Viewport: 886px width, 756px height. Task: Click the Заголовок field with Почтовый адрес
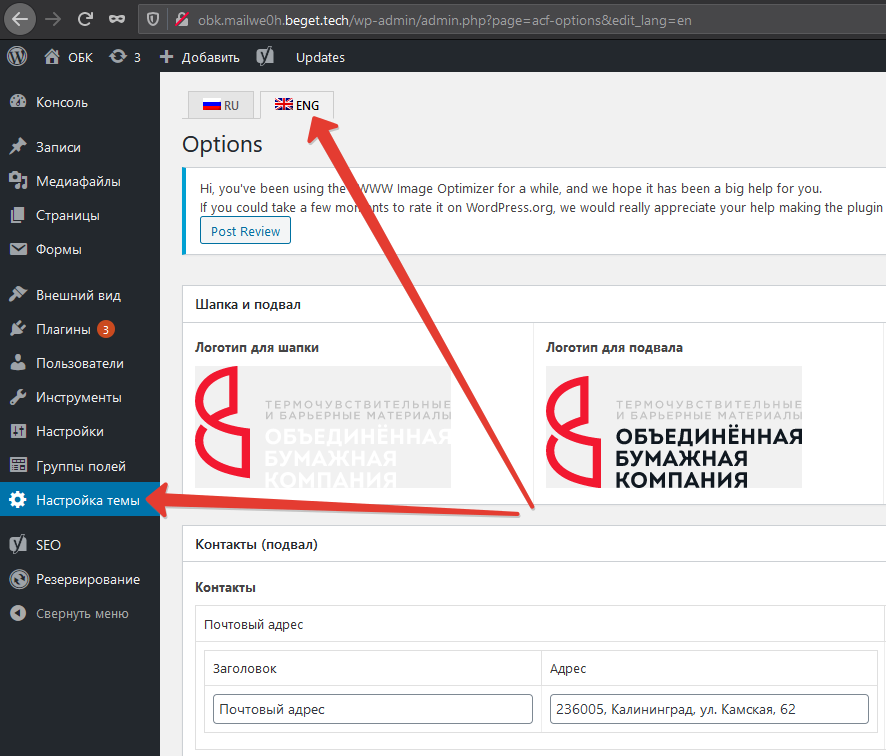(372, 709)
